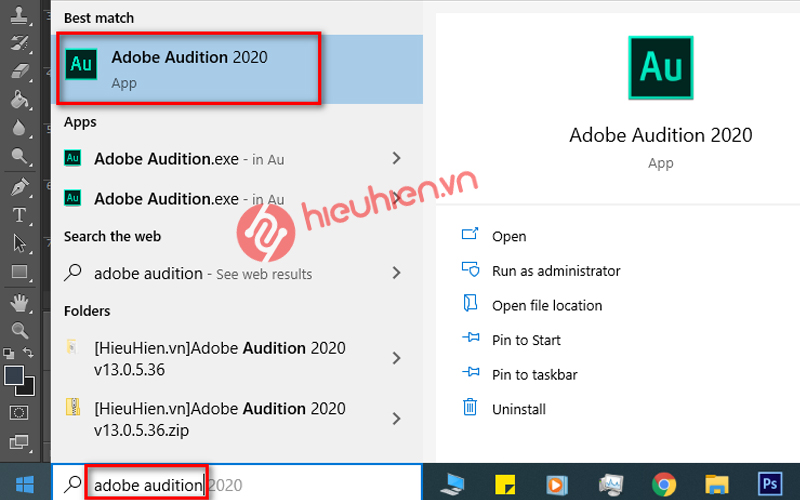Select the Zoom tool in Photoshop toolbar

coord(19,331)
